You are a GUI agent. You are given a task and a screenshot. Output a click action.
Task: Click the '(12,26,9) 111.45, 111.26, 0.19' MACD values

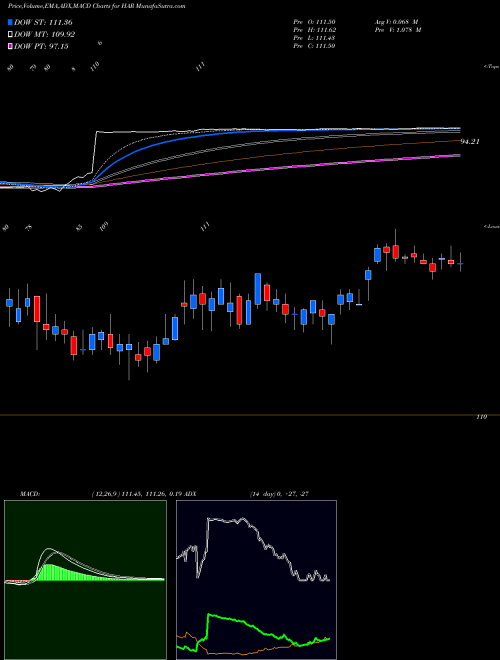click(x=139, y=493)
